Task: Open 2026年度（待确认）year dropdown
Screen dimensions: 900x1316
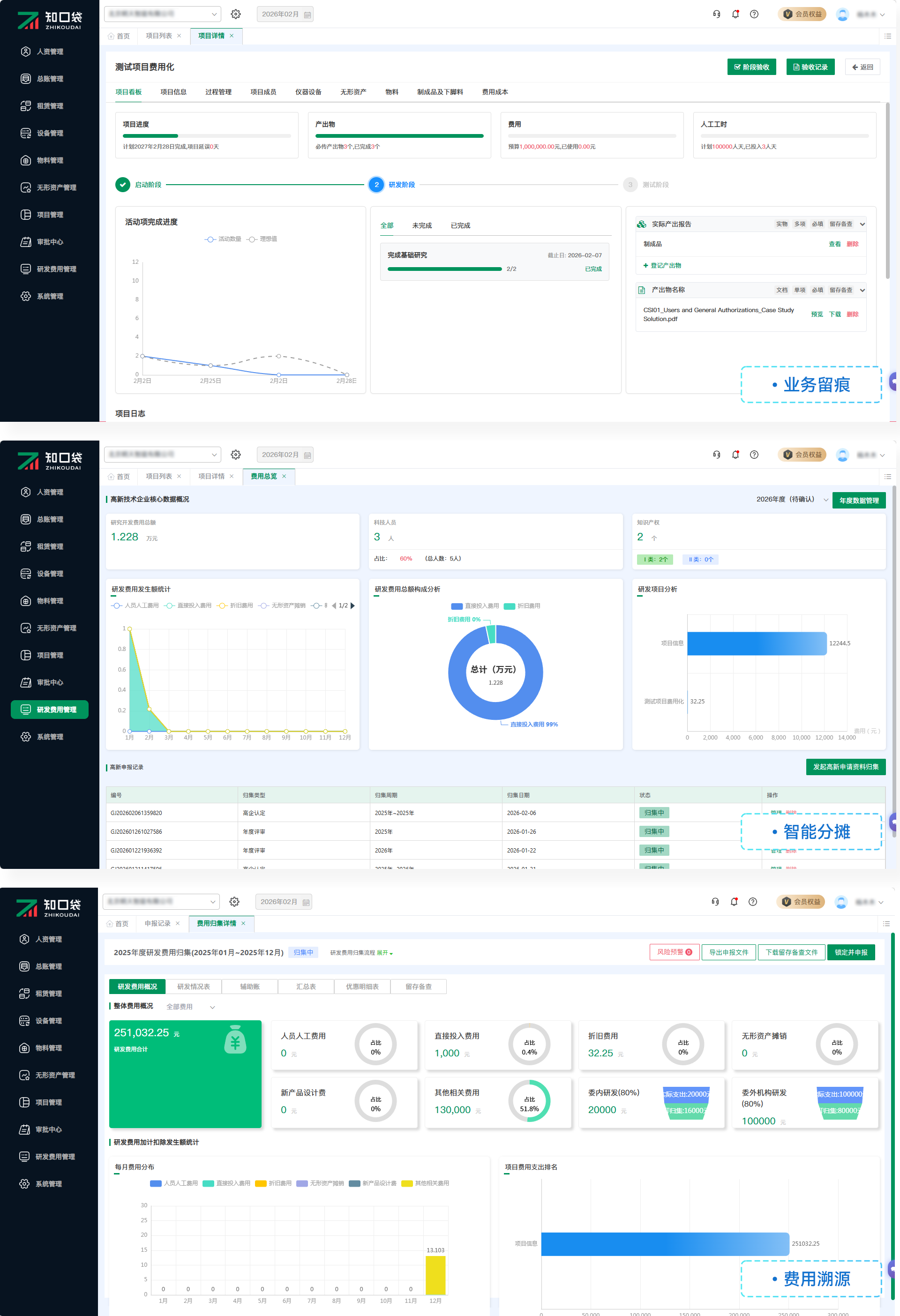Action: point(792,500)
